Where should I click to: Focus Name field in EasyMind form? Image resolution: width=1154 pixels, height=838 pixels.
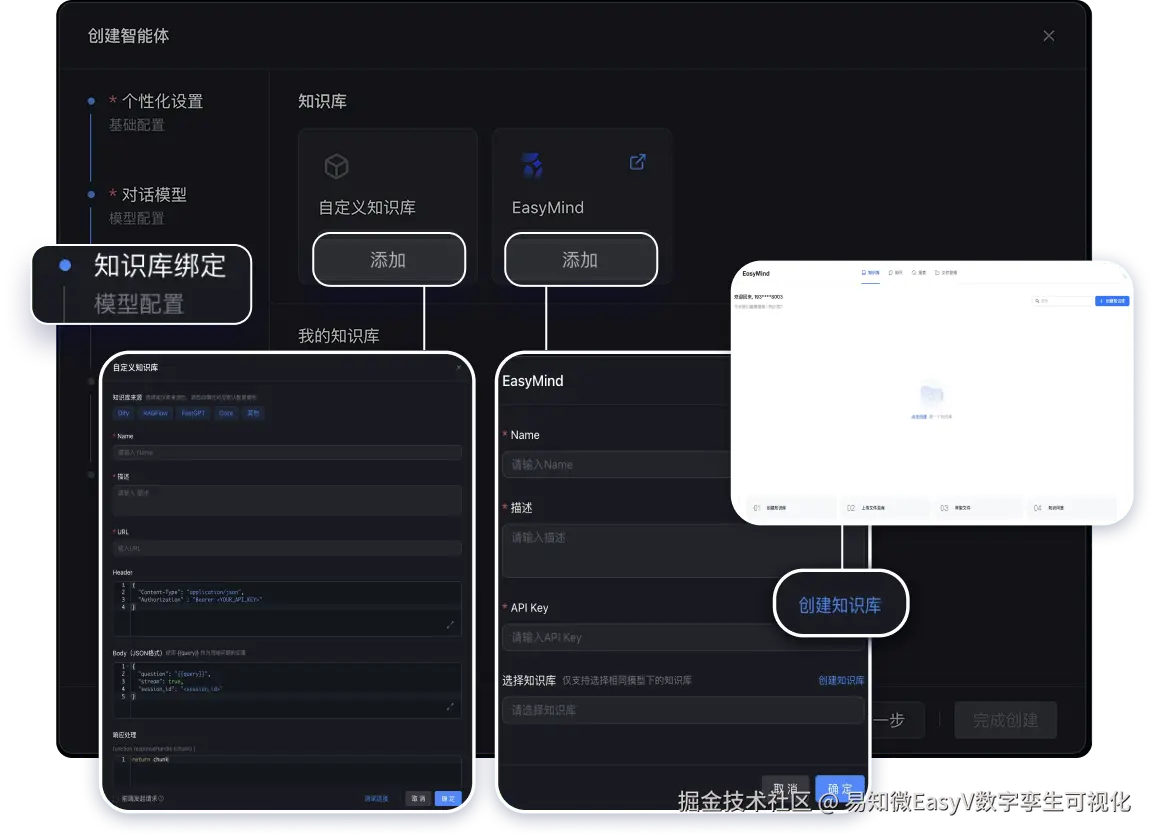pos(617,464)
